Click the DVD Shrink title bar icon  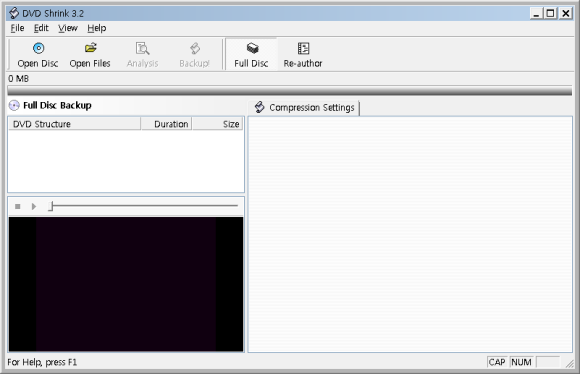click(14, 13)
